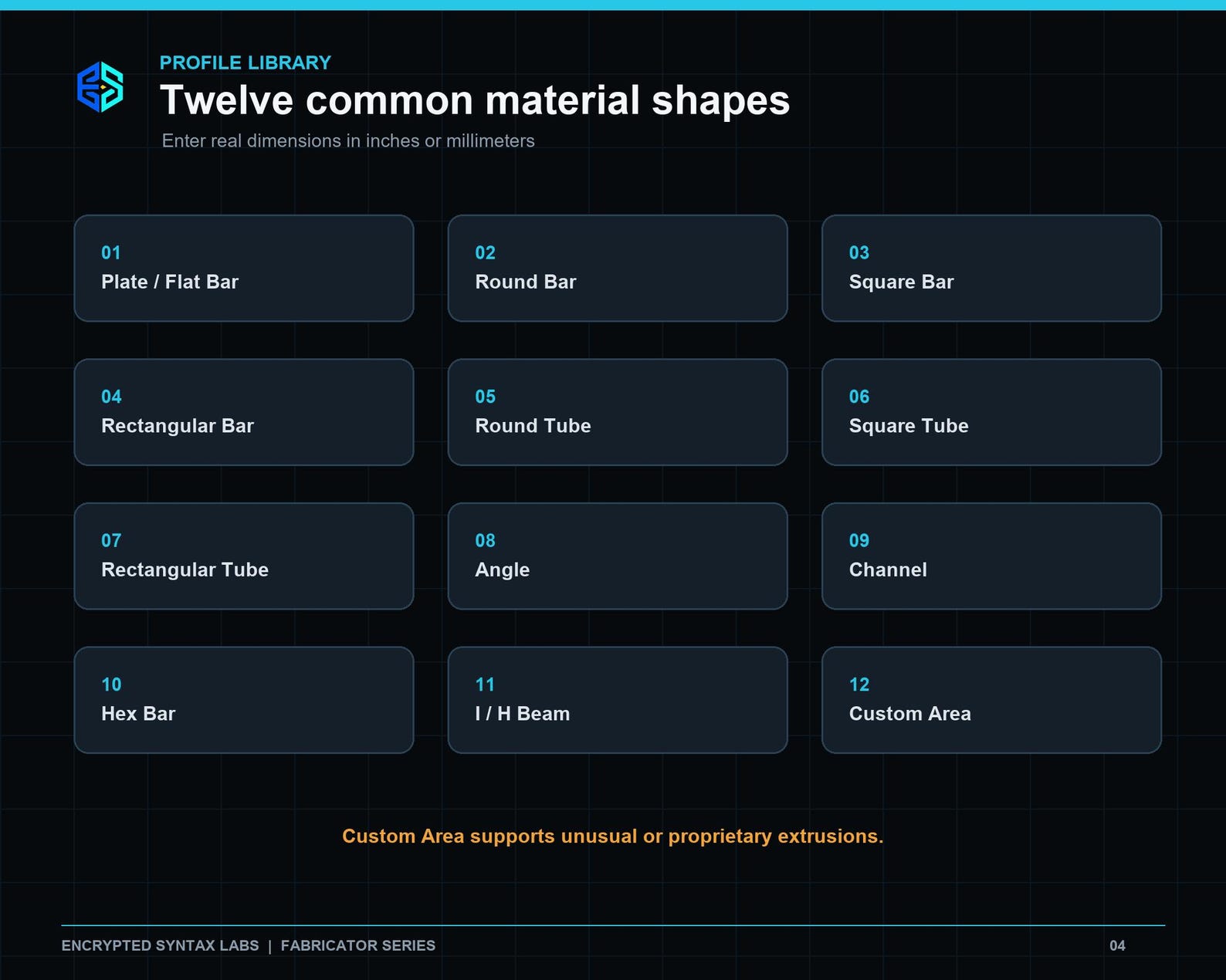This screenshot has height=980, width=1226.
Task: Click 'ENCRYPTED SYNTAX LABS' footer text
Action: 160,946
